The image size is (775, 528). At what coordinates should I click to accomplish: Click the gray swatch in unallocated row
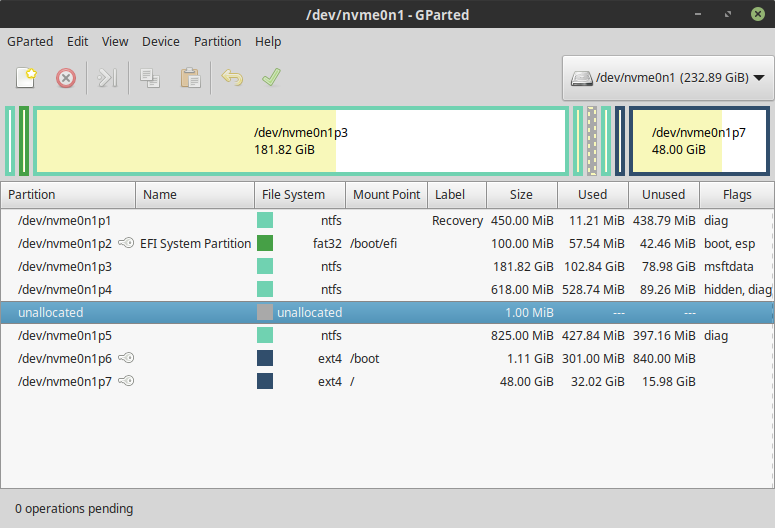click(x=265, y=312)
